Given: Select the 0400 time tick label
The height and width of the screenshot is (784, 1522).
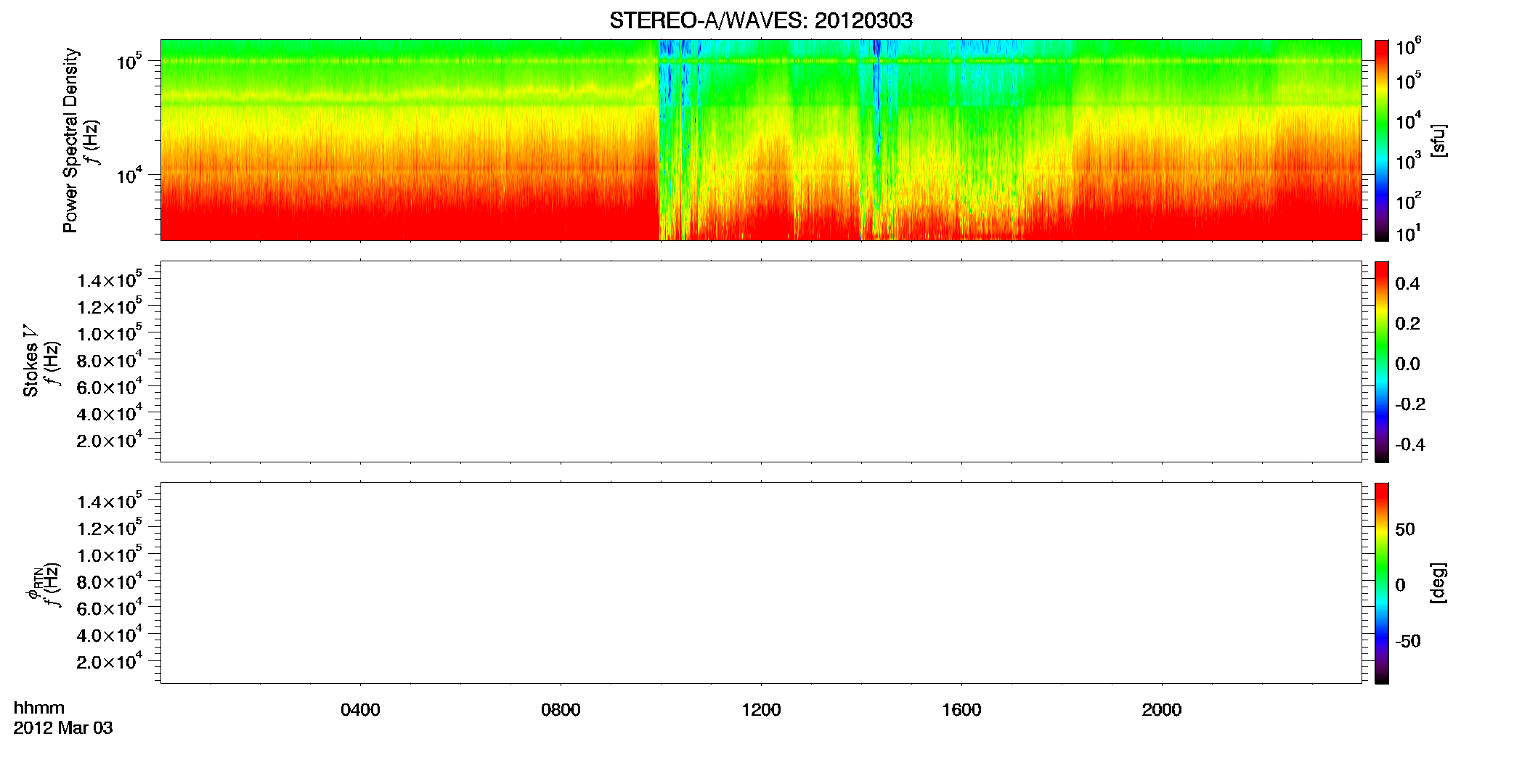Looking at the screenshot, I should coord(360,710).
